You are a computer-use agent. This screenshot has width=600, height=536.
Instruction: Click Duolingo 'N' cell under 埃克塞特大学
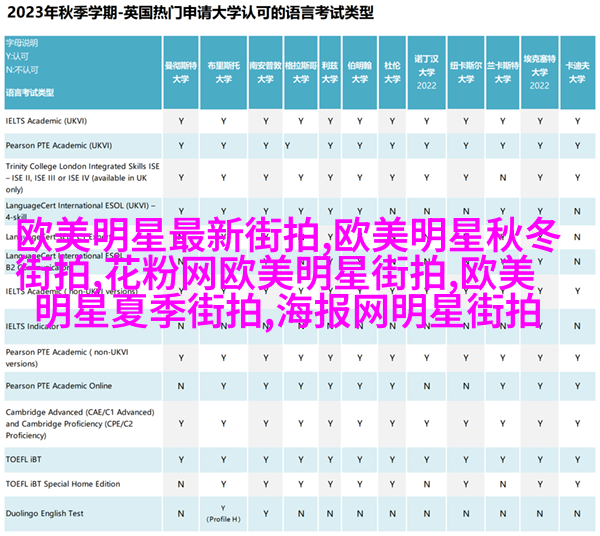pyautogui.click(x=540, y=513)
